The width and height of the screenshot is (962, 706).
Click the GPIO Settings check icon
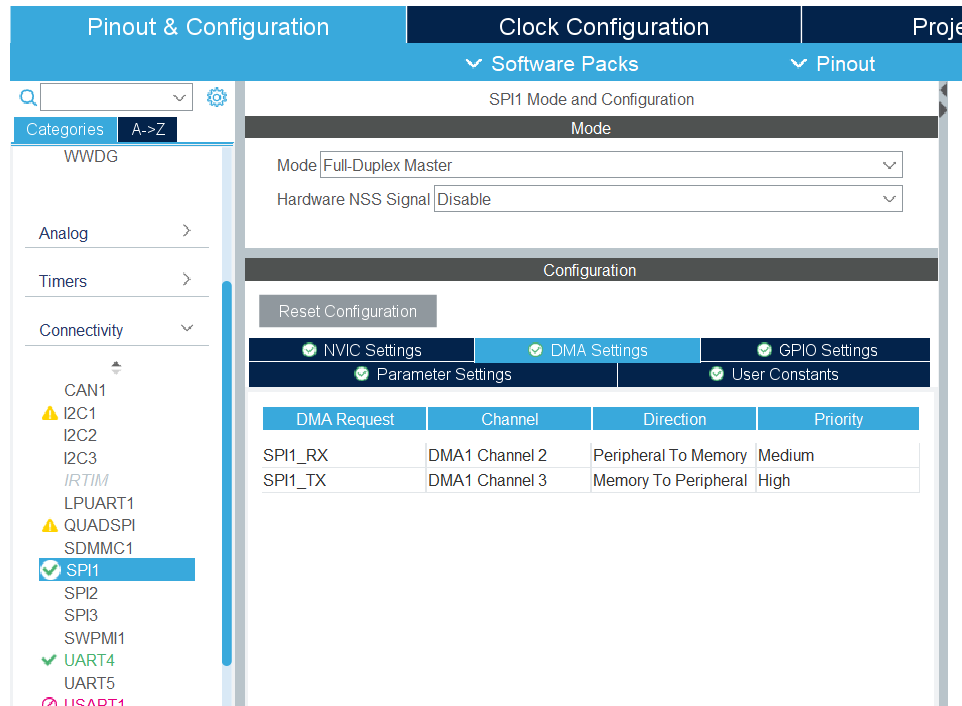[764, 350]
